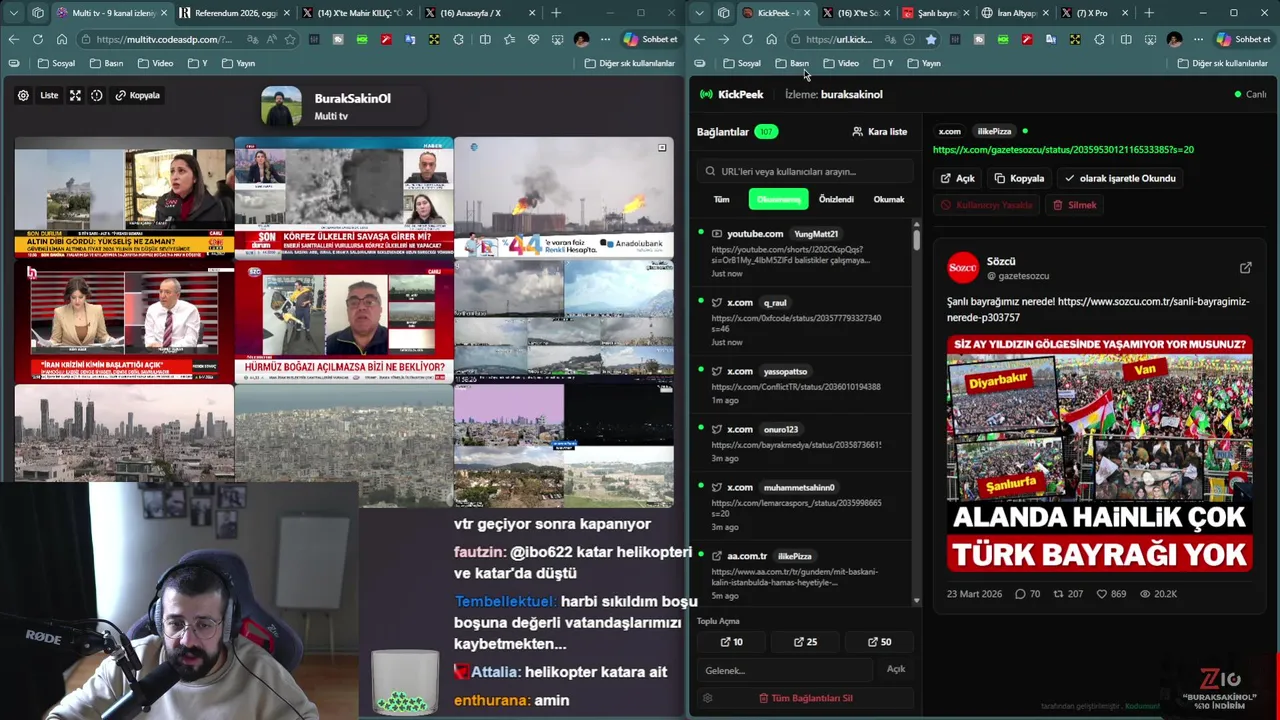
Task: Go home in left browser window
Action: pos(62,39)
